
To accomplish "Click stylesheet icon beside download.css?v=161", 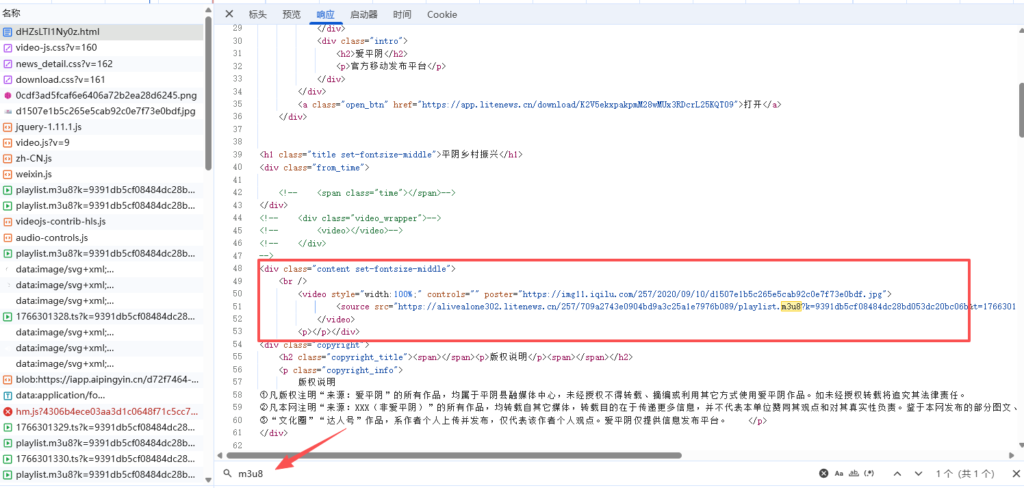I will (x=8, y=80).
